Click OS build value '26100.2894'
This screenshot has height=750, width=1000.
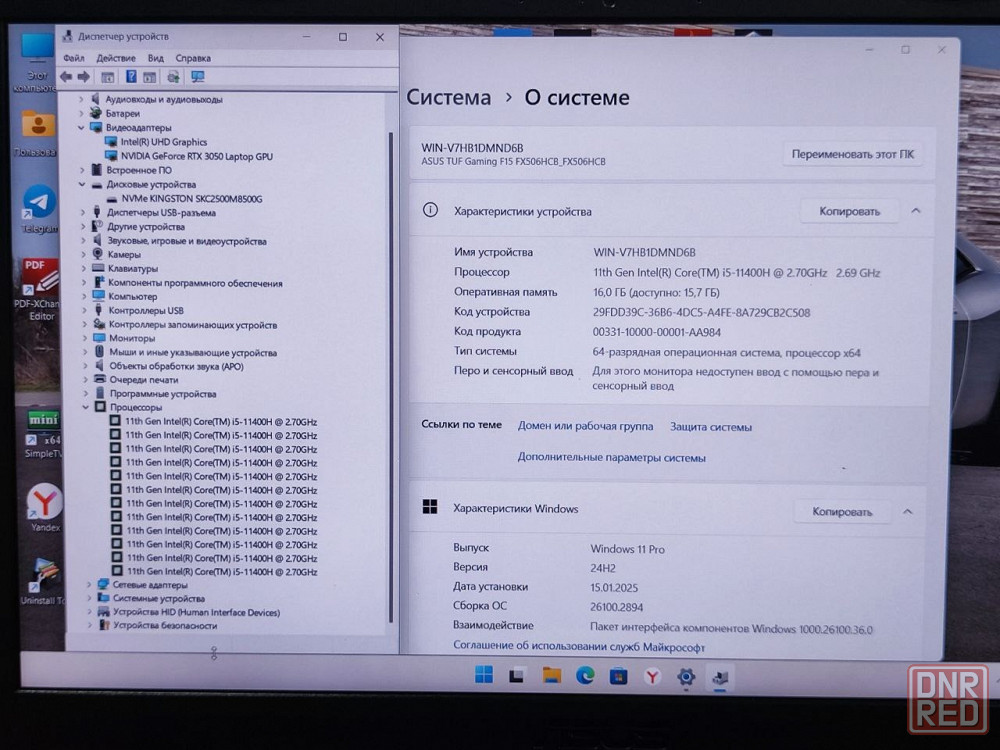pos(616,607)
